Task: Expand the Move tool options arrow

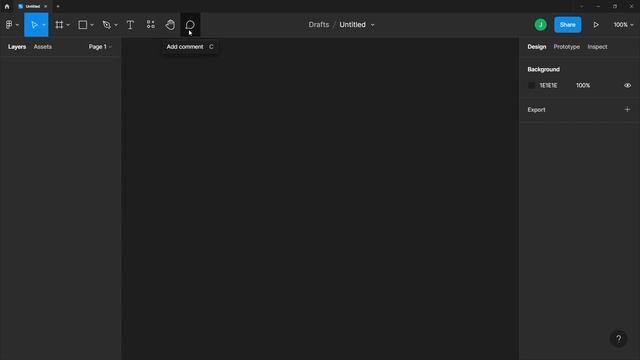Action: [x=44, y=25]
